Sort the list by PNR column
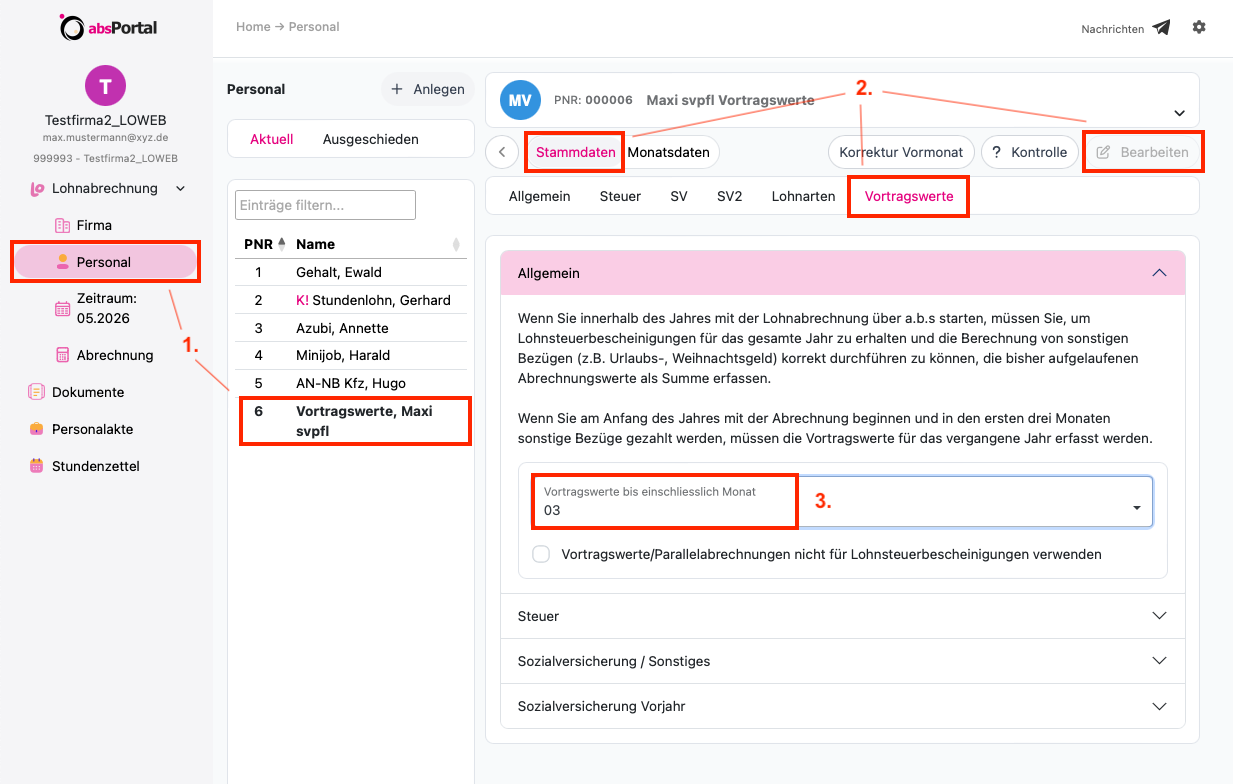Viewport: 1233px width, 784px height. coord(265,244)
